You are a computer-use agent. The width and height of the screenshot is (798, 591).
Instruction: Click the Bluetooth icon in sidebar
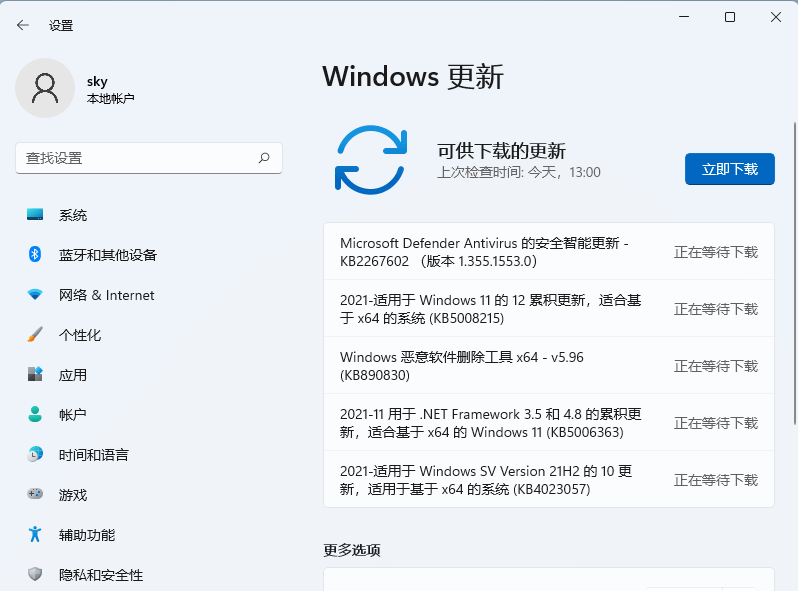35,255
